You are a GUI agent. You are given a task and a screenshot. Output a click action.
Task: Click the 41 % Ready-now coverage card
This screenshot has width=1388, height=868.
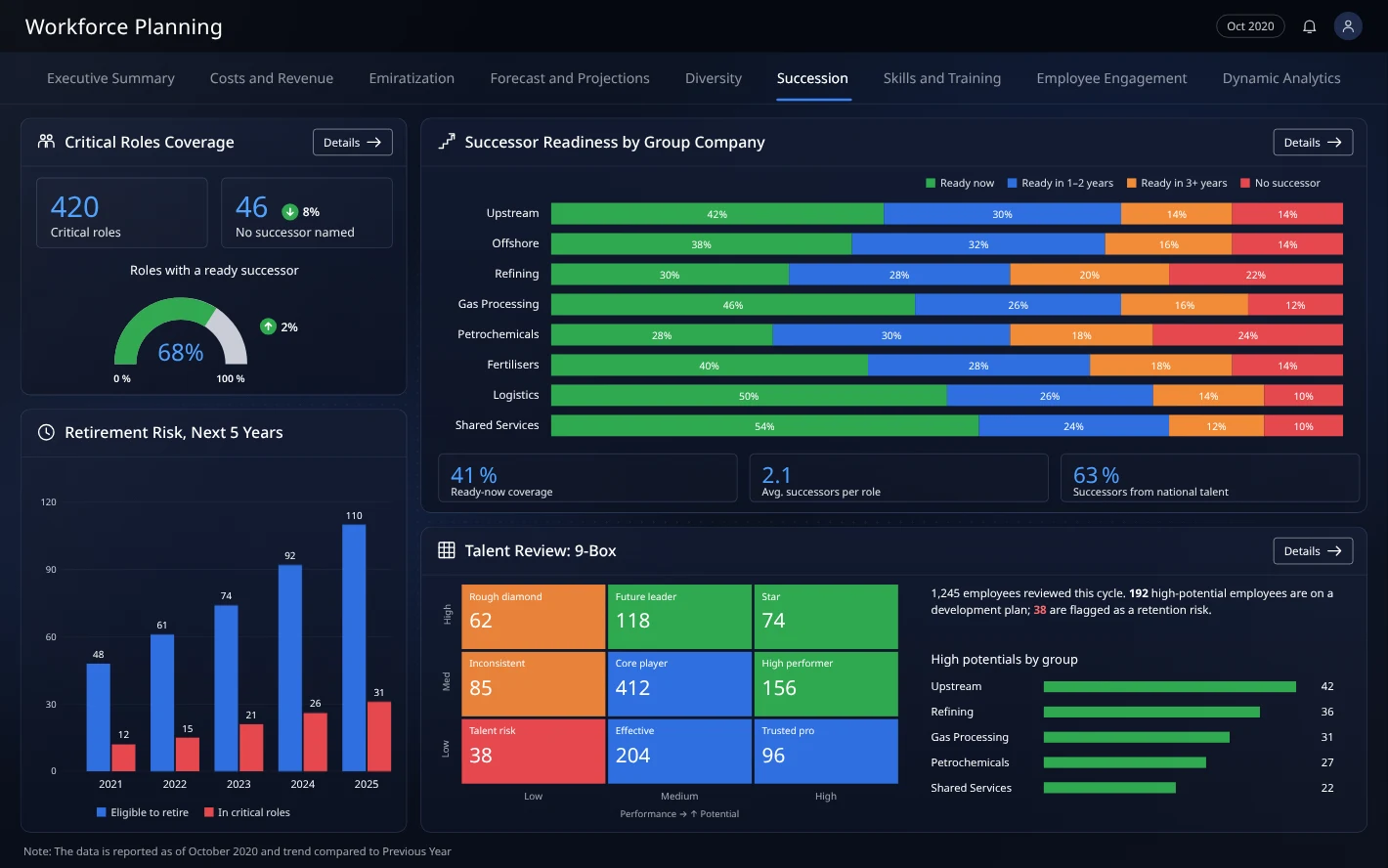tap(587, 478)
